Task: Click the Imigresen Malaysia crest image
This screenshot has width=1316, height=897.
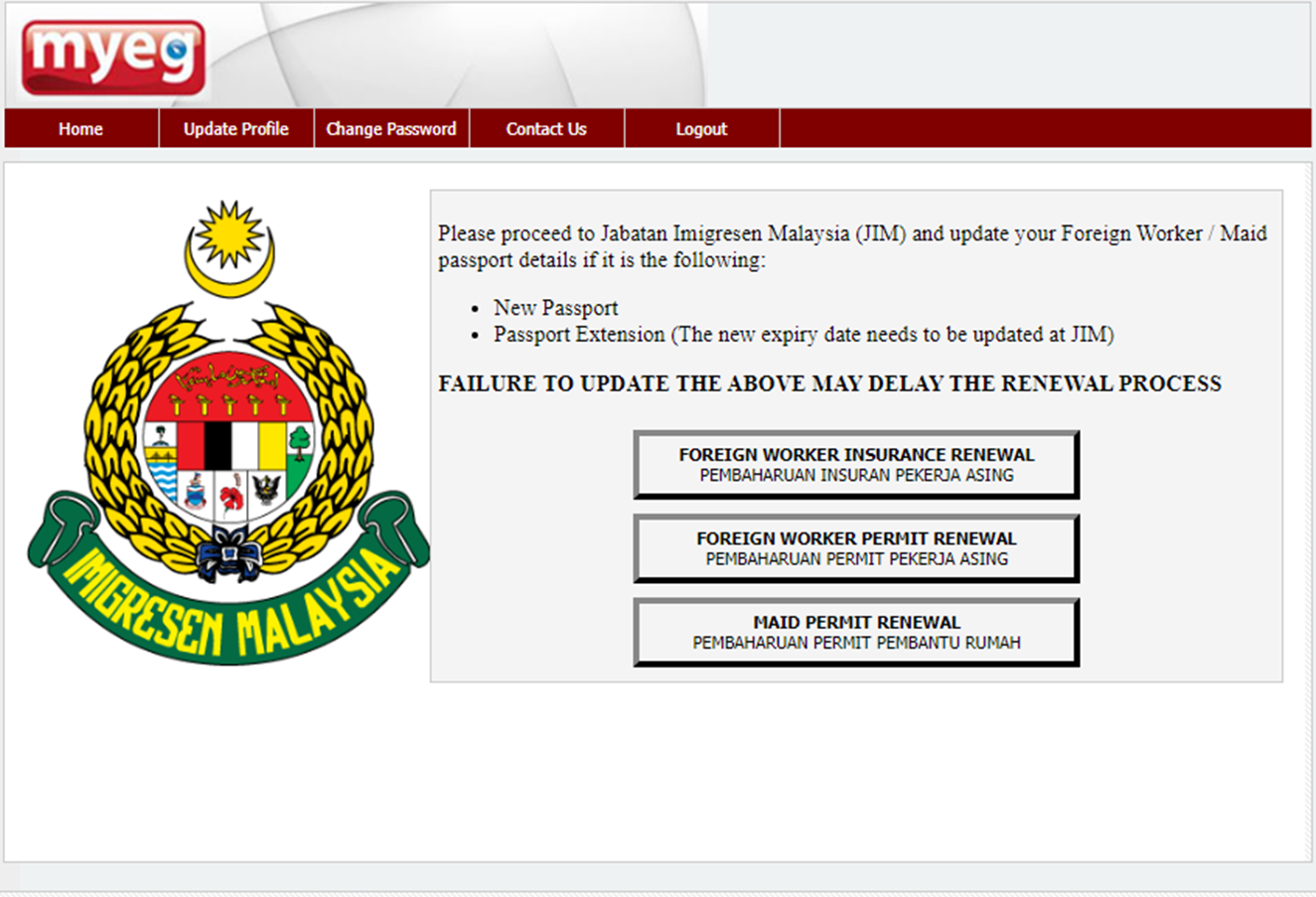Action: coord(228,432)
